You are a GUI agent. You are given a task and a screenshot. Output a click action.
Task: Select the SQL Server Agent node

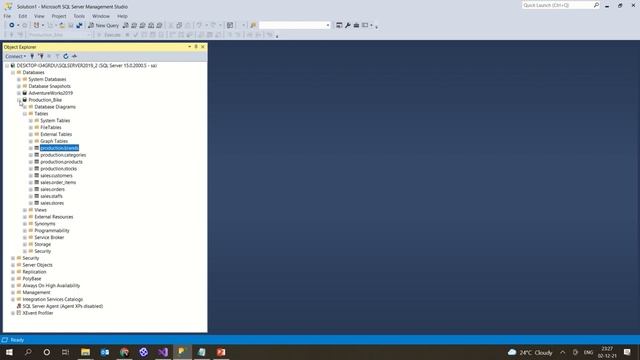pyautogui.click(x=62, y=306)
